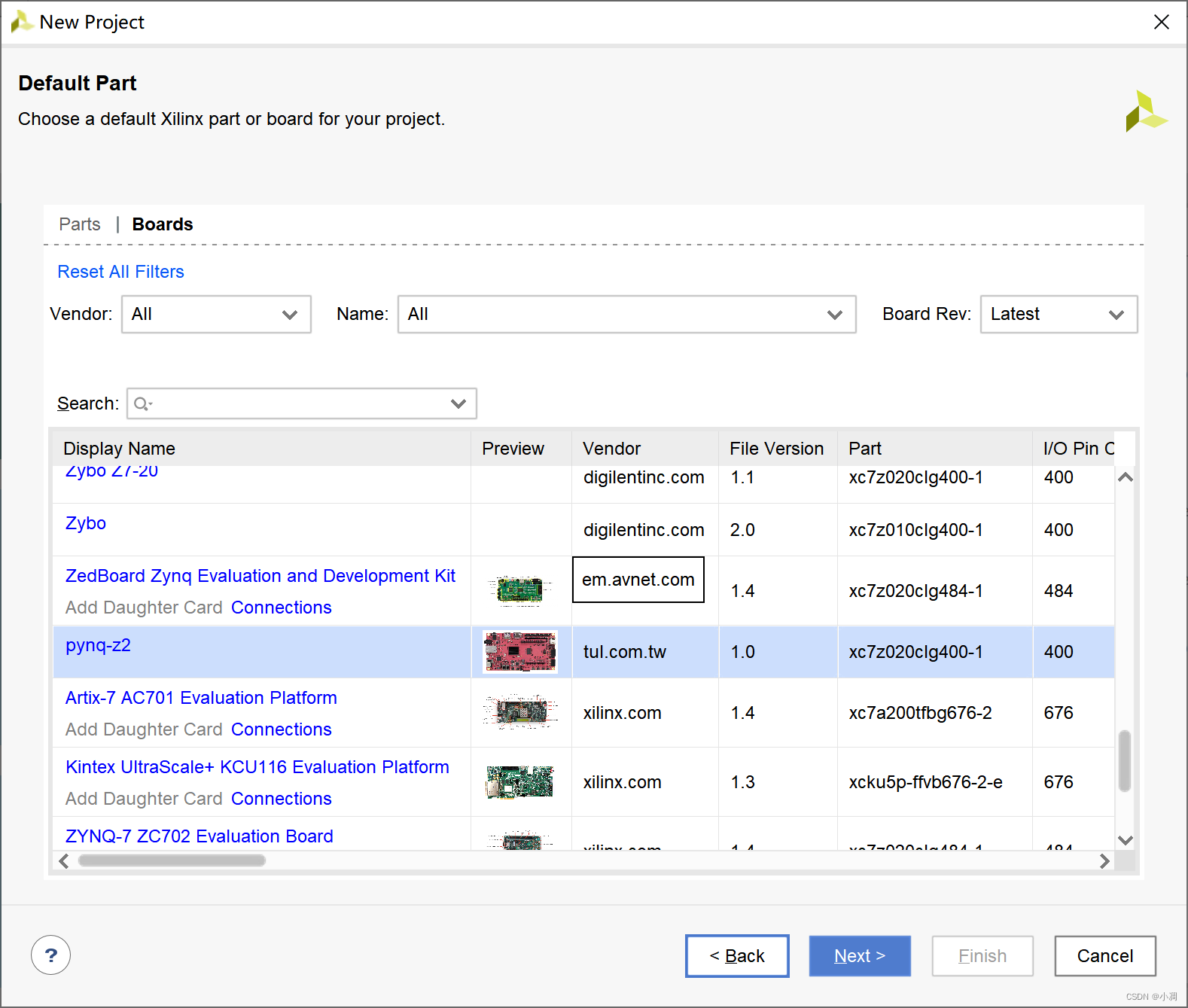Switch to the Parts tab
This screenshot has width=1188, height=1008.
point(80,224)
